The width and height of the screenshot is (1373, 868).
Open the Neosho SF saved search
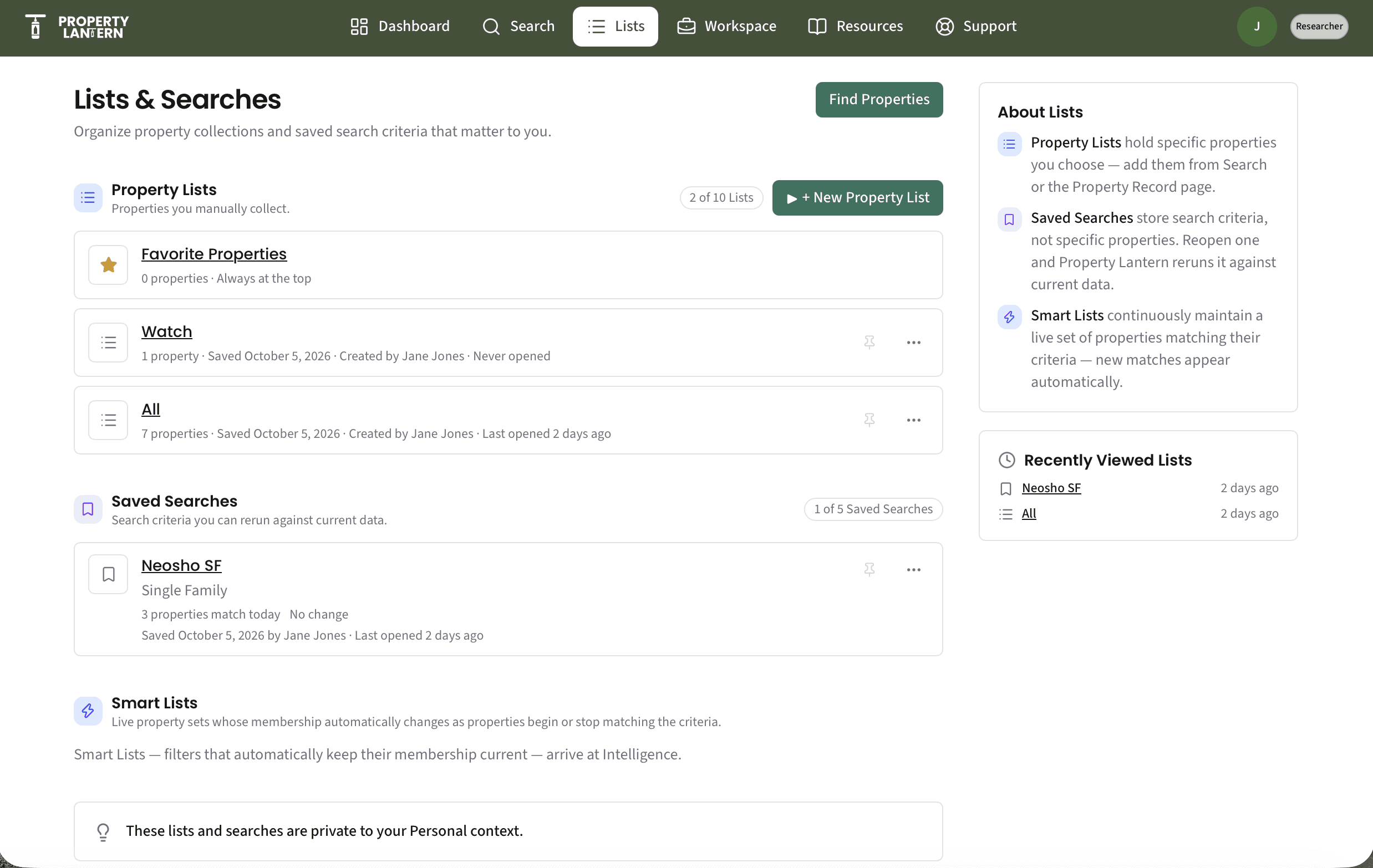[181, 565]
